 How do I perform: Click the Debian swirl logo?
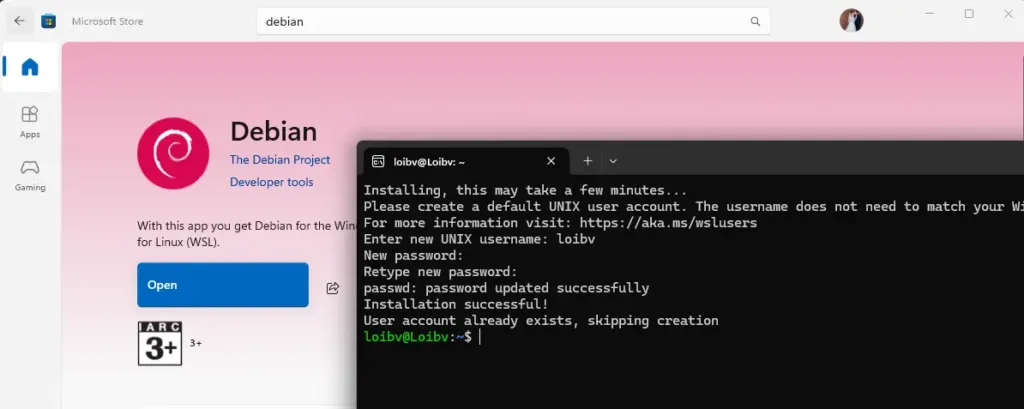click(x=173, y=153)
